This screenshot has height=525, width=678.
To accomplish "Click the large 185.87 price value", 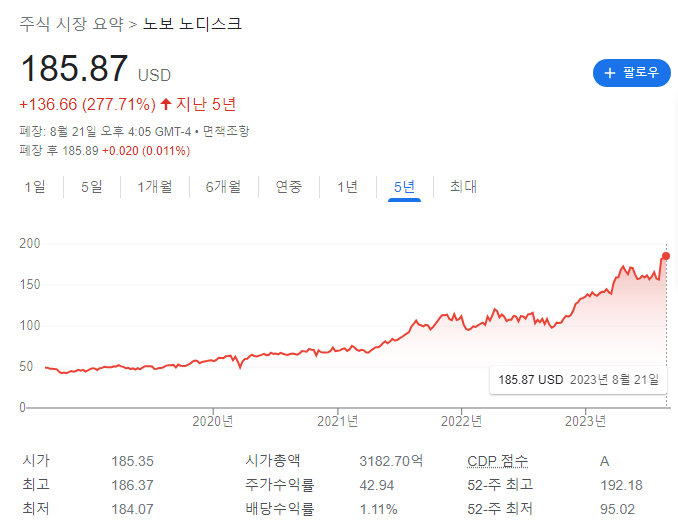I will point(74,68).
